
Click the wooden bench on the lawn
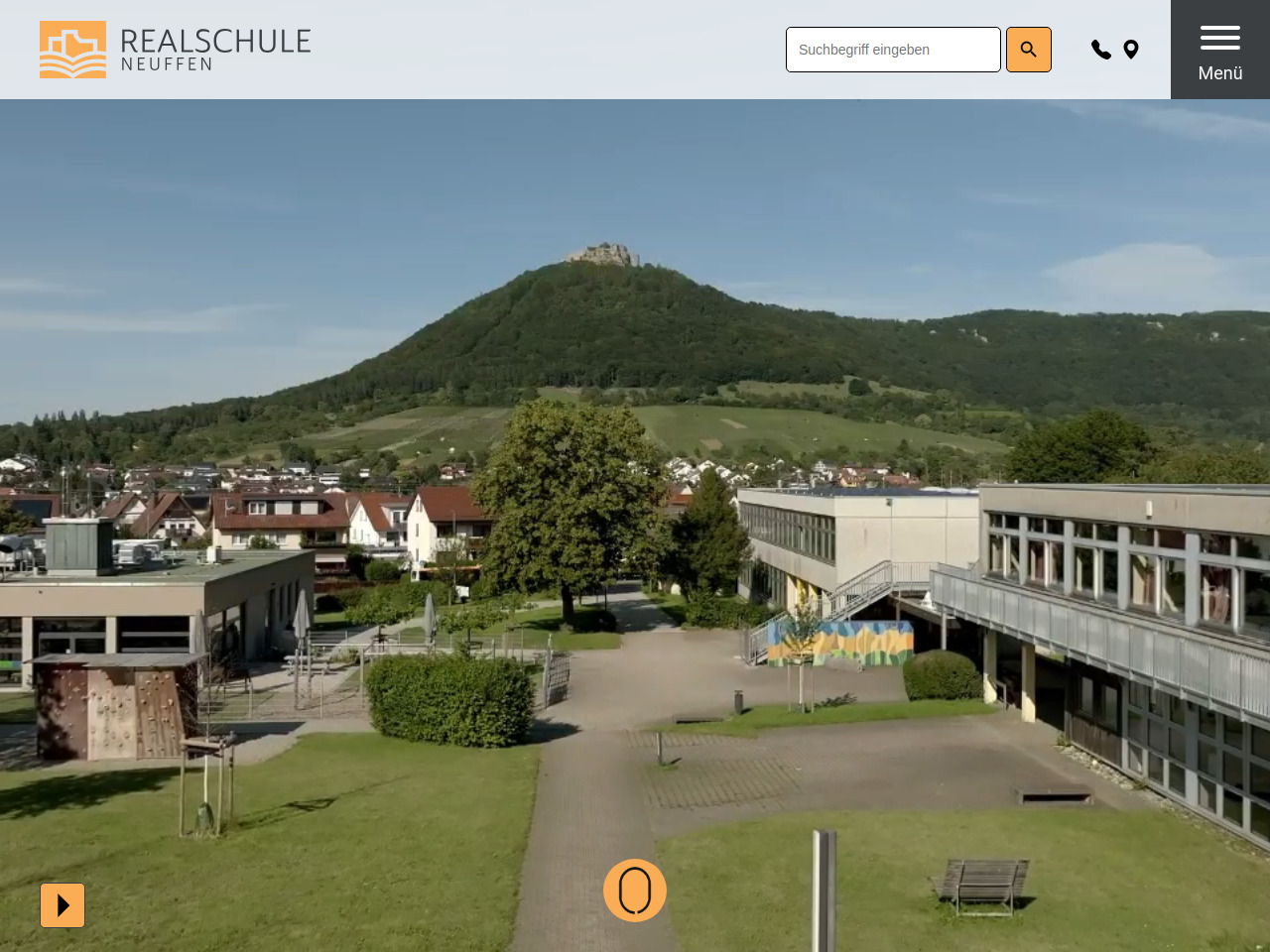tap(981, 882)
